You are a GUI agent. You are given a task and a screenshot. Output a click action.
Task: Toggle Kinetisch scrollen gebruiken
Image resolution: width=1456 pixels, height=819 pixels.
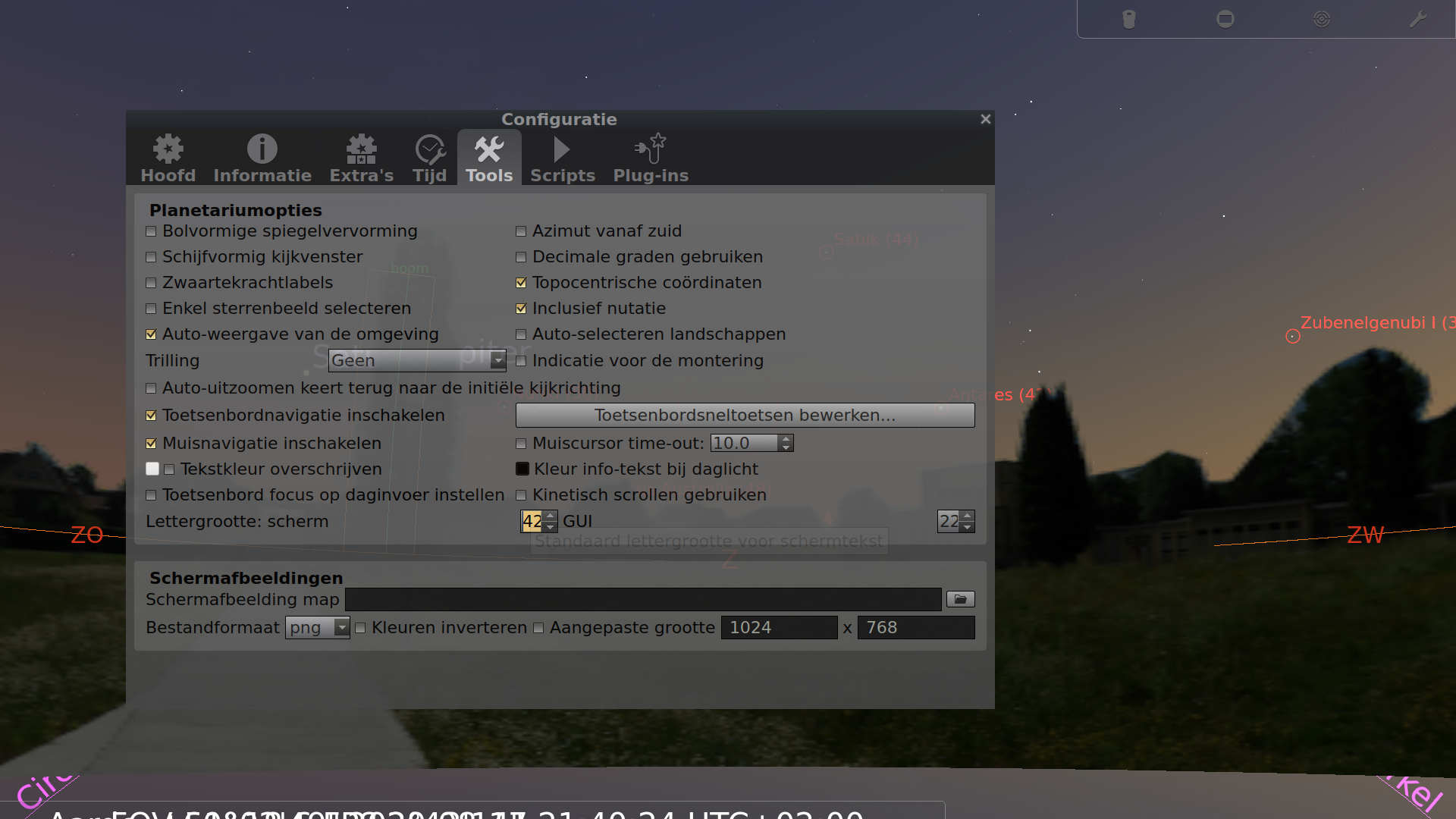521,495
